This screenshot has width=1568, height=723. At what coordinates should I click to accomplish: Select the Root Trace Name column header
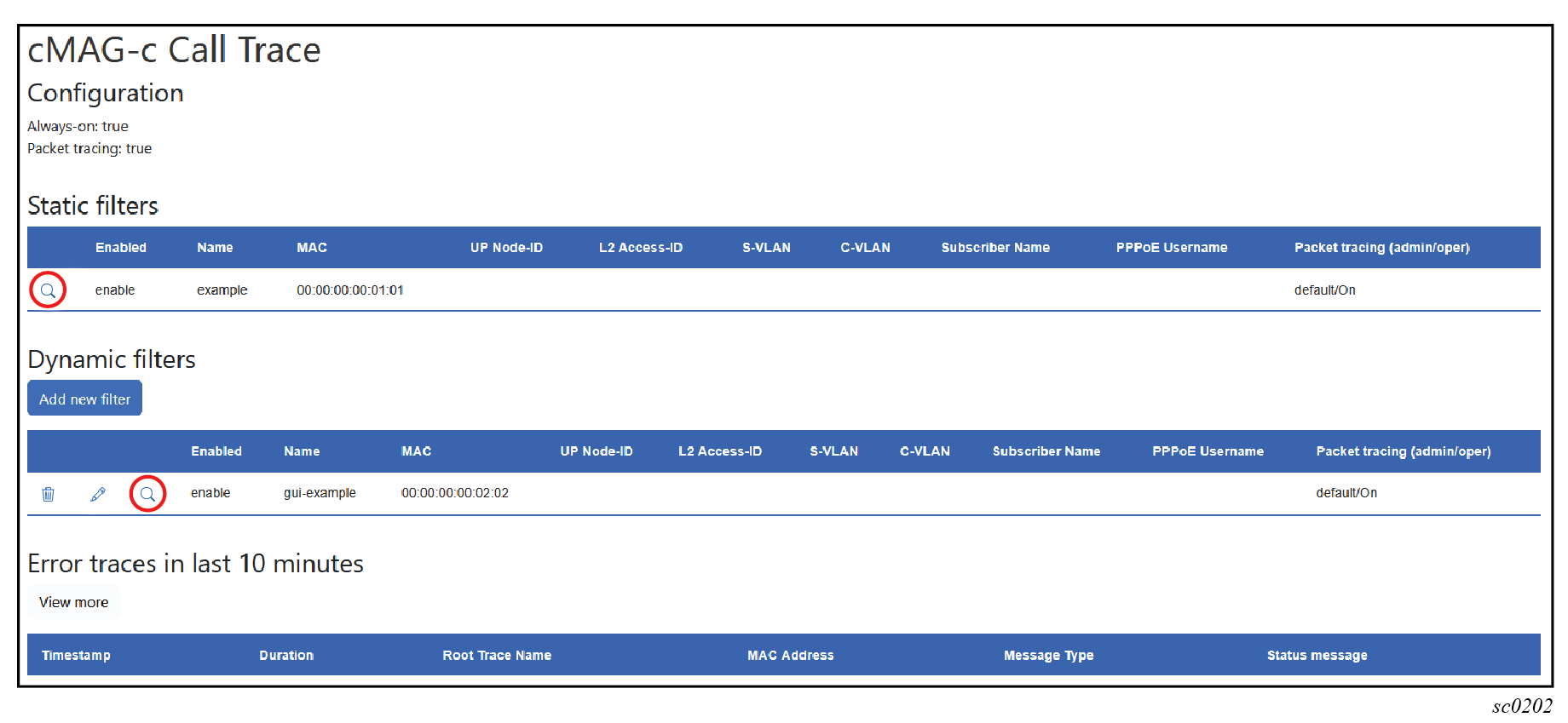pyautogui.click(x=497, y=655)
